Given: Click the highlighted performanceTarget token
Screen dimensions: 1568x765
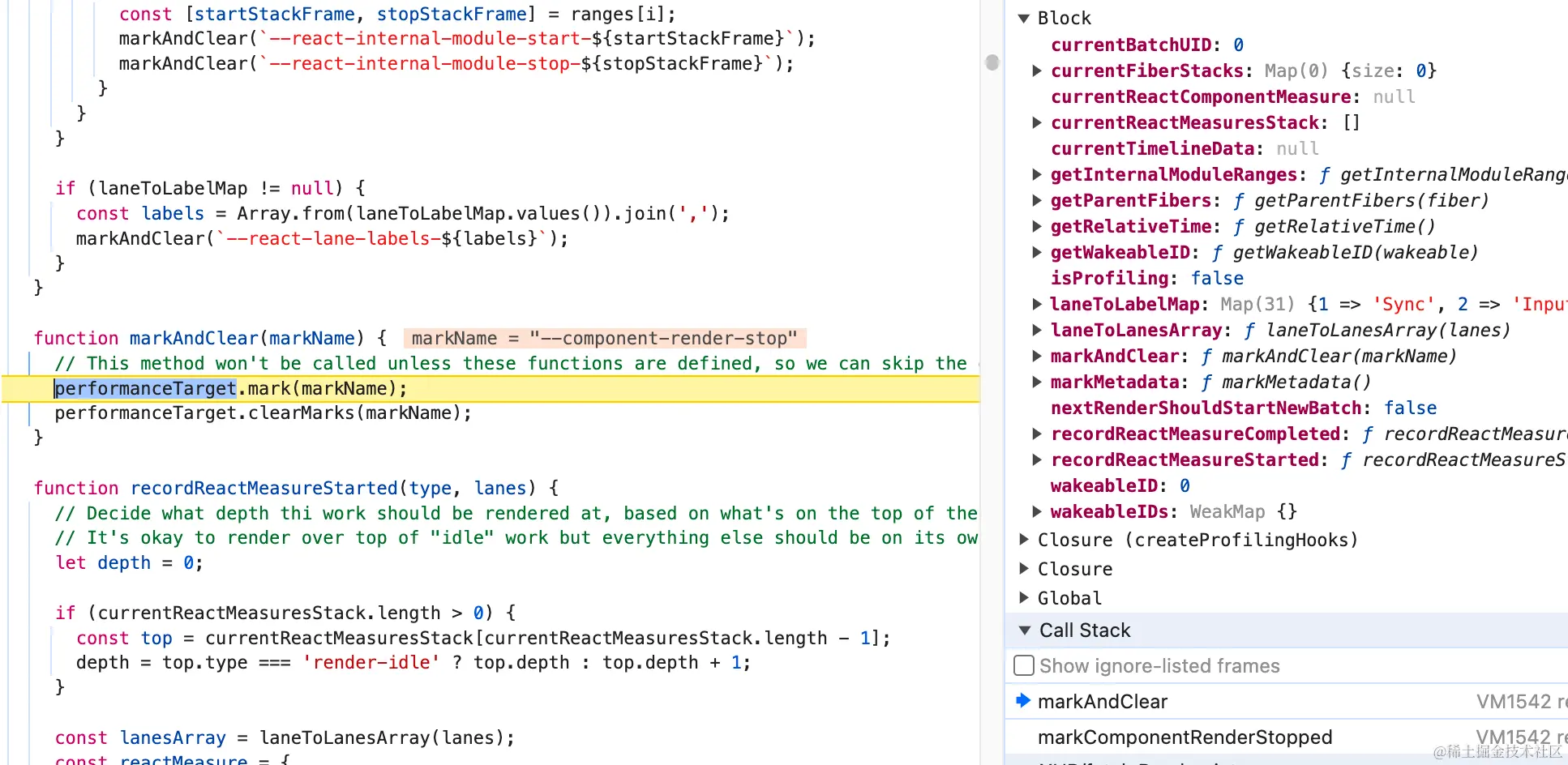Looking at the screenshot, I should (x=146, y=389).
